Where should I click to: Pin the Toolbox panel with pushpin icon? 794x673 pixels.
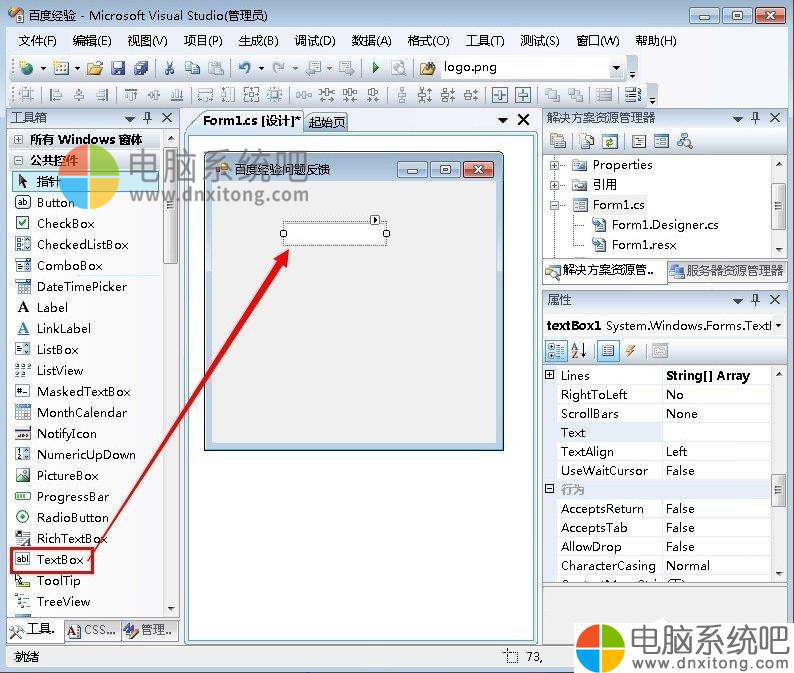pyautogui.click(x=147, y=118)
